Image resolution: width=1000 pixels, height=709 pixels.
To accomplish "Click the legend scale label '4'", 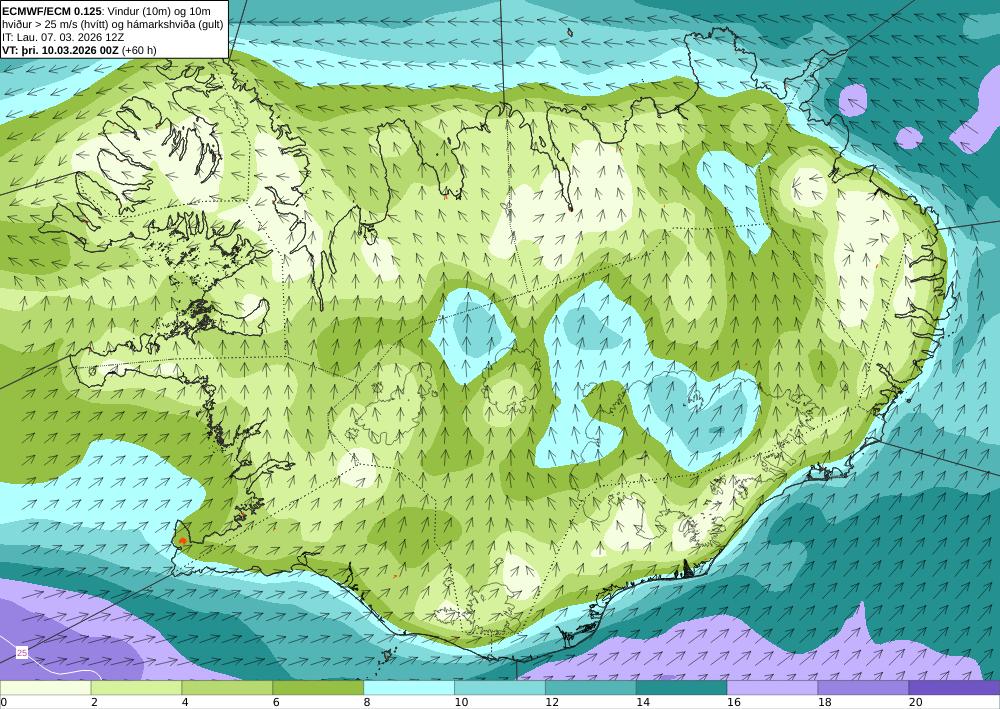I will [185, 702].
